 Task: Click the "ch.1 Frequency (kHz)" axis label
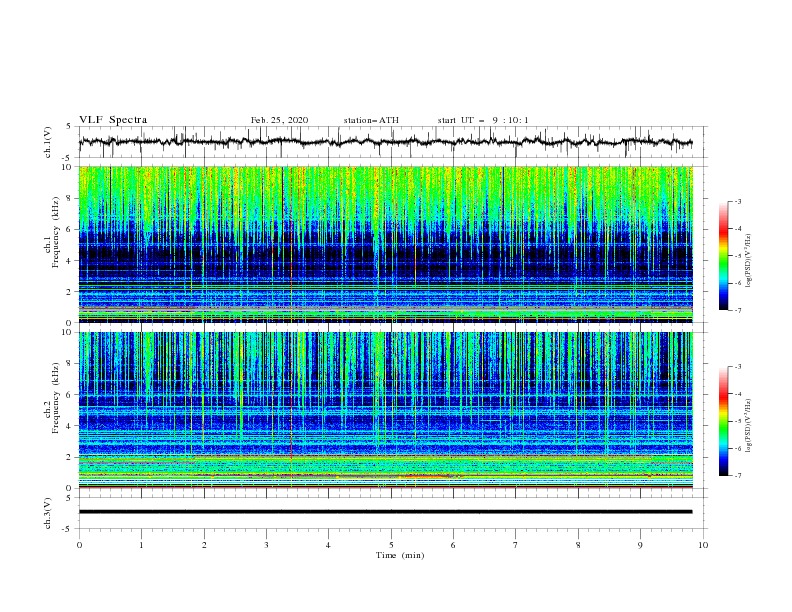52,232
